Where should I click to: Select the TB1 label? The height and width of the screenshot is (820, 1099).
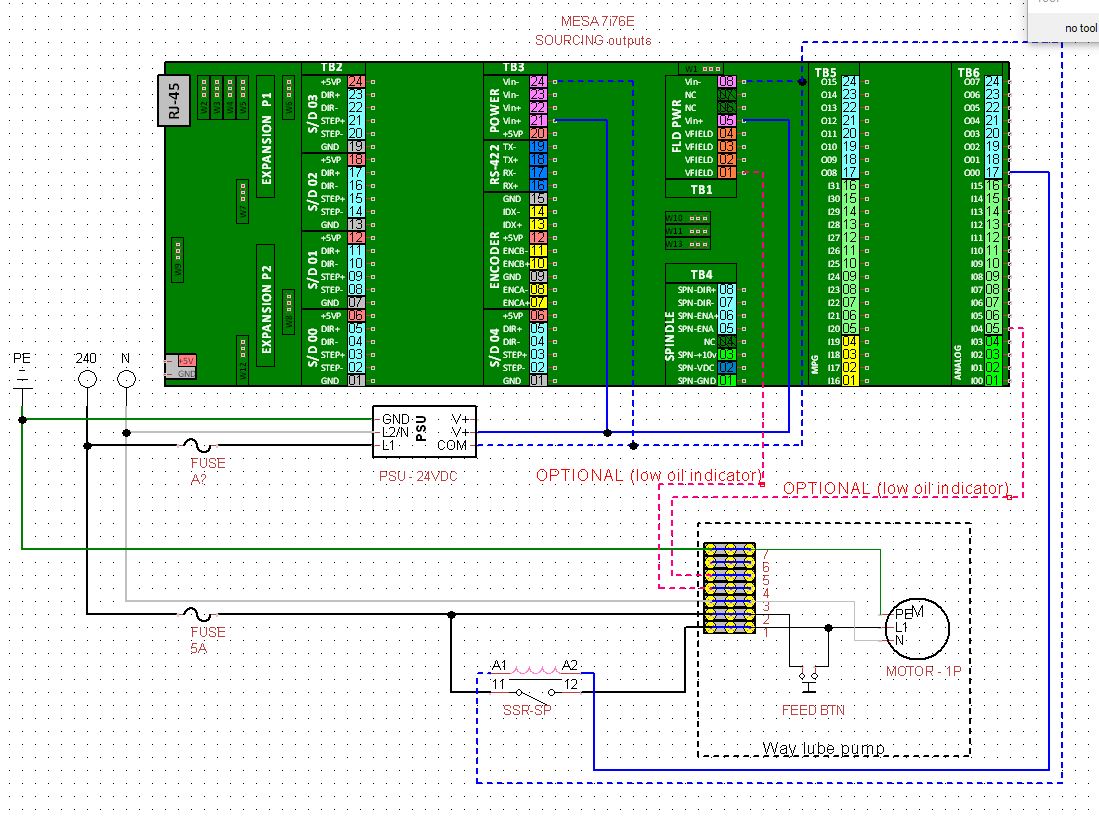pyautogui.click(x=701, y=189)
